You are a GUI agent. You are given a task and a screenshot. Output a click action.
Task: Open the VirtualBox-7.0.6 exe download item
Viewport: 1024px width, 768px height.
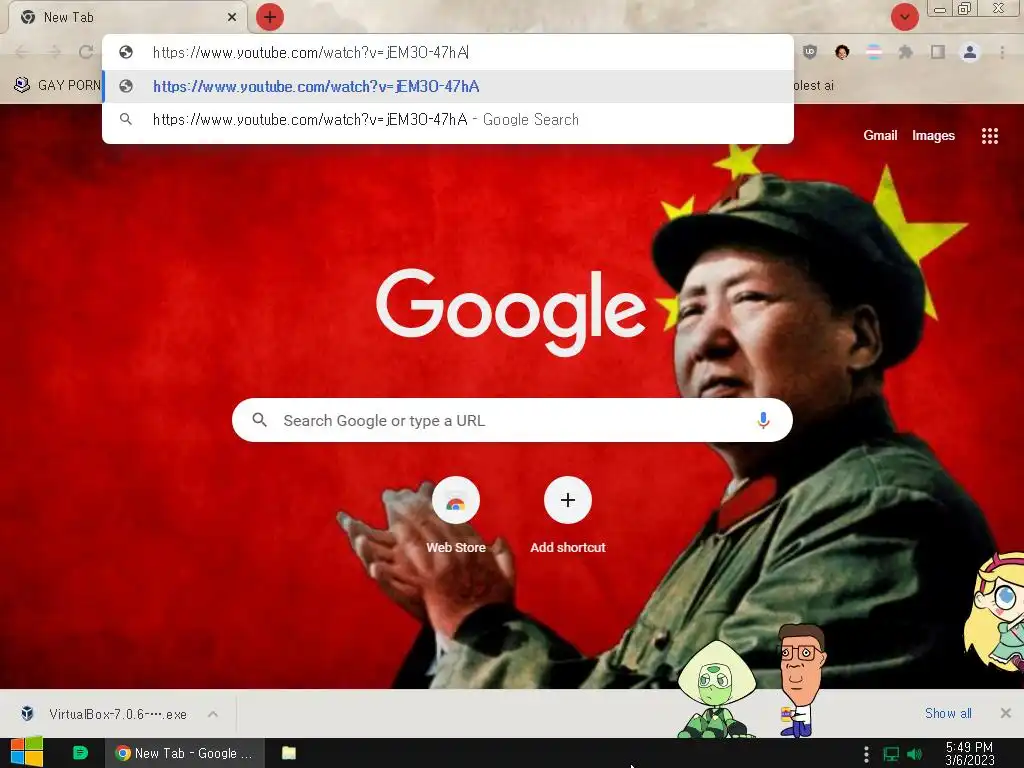point(104,714)
